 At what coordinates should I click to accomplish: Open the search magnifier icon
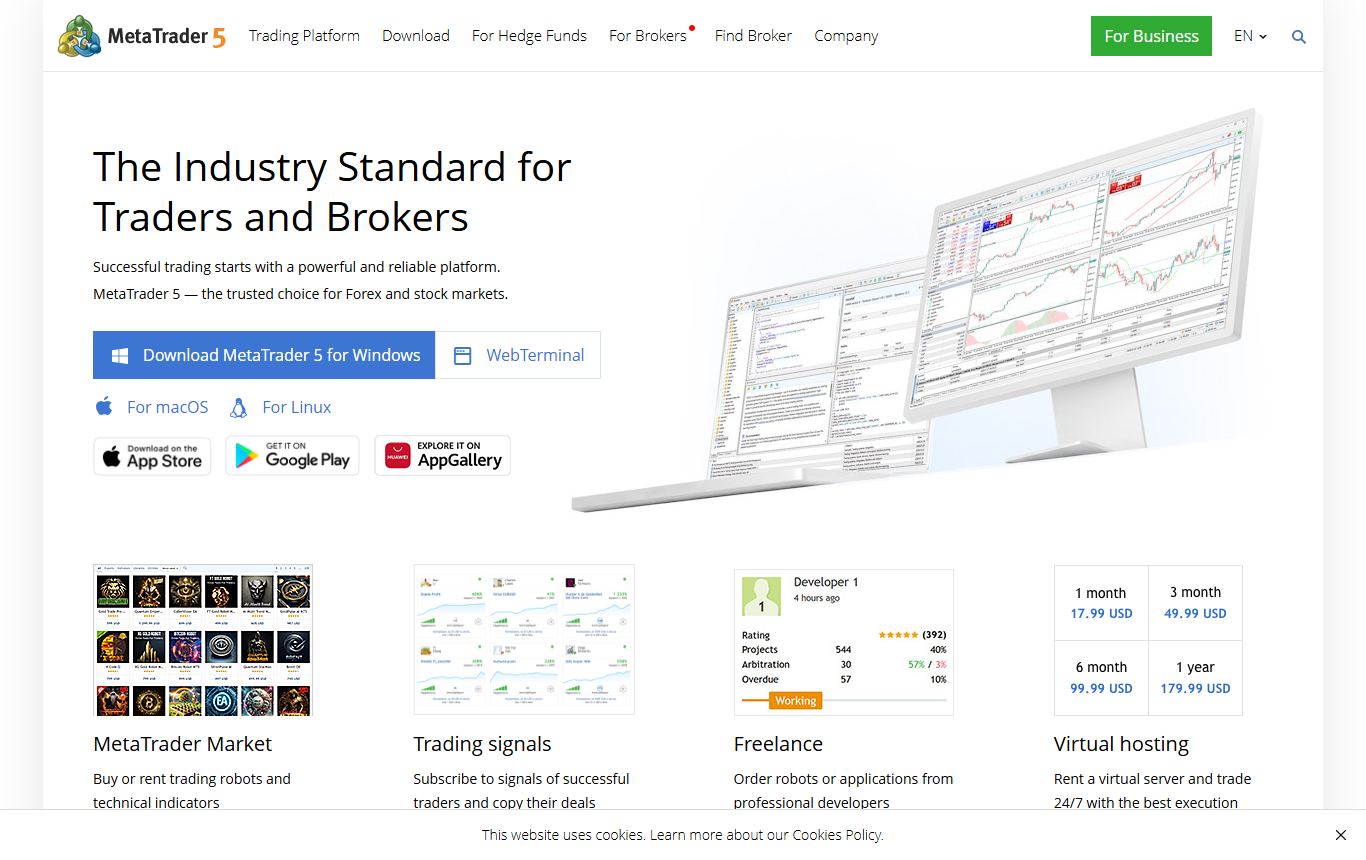tap(1299, 37)
